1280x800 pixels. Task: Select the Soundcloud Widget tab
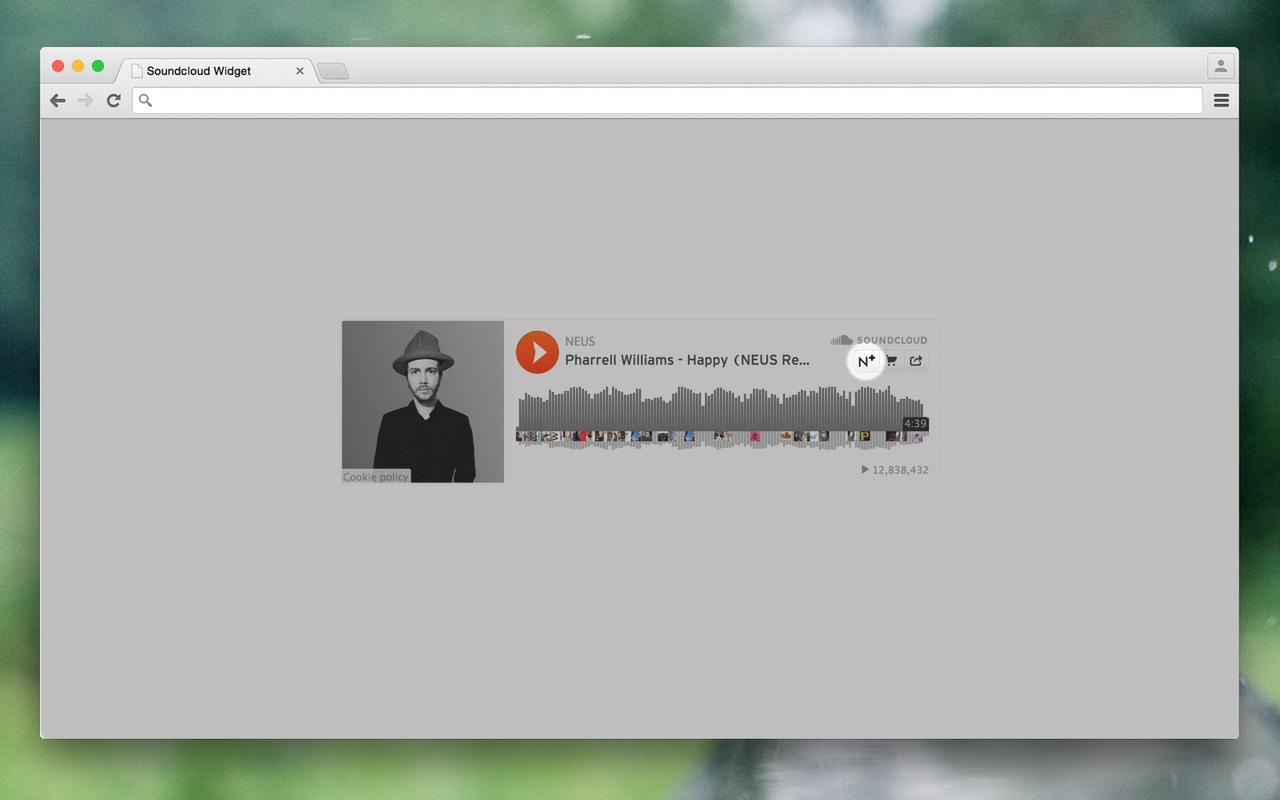pos(217,71)
